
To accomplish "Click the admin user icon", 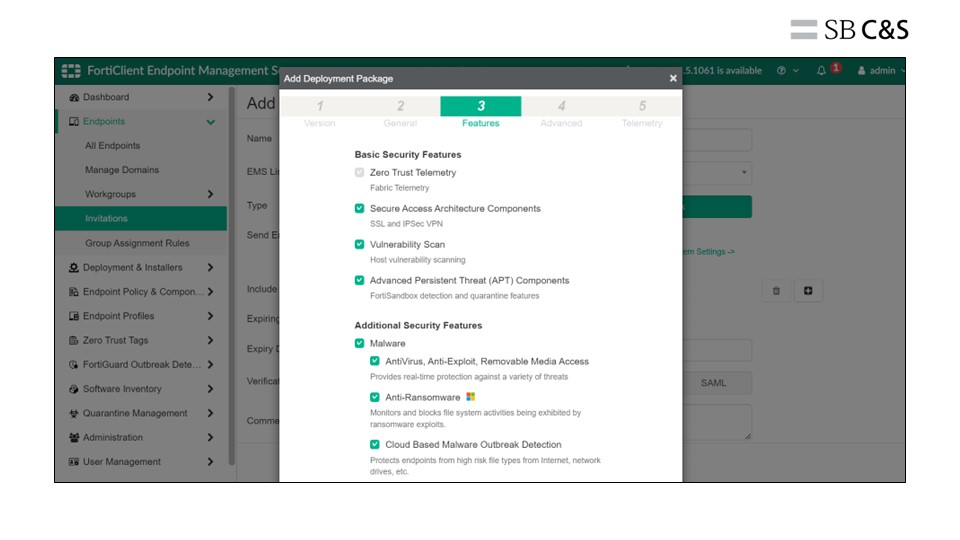I will click(x=861, y=70).
